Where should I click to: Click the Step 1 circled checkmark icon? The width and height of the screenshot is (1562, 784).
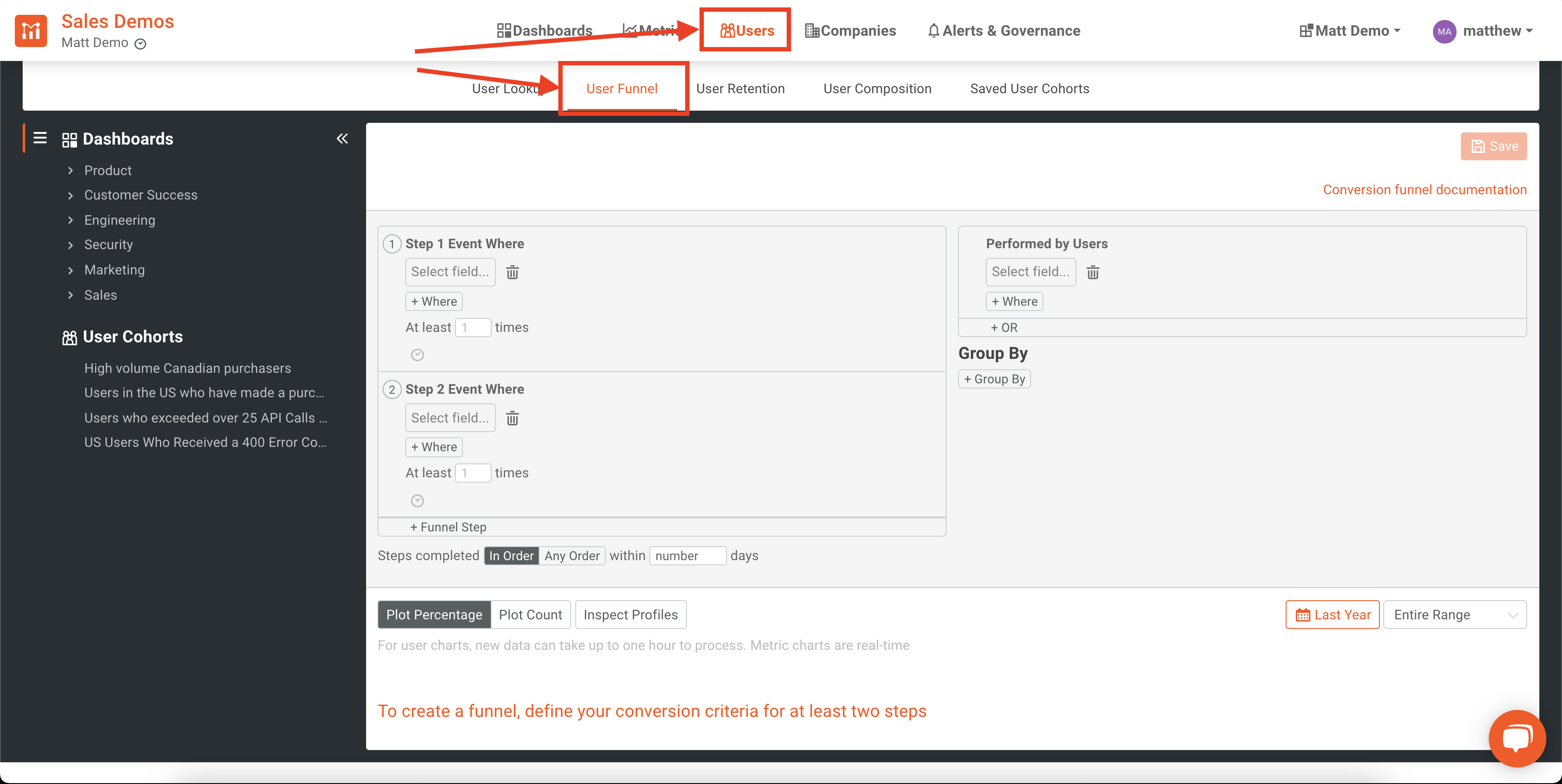pyautogui.click(x=417, y=355)
